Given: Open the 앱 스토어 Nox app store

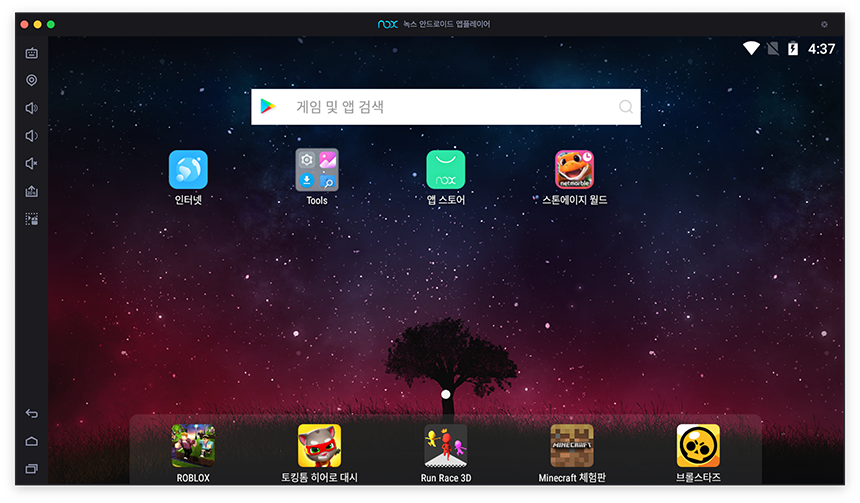Looking at the screenshot, I should click(446, 169).
